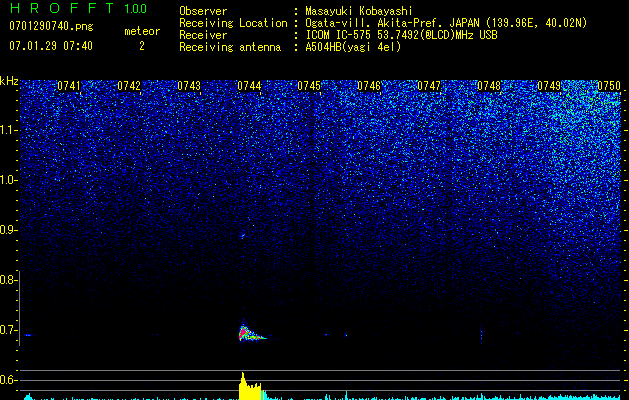Click the 0.8 kHz axis label
The image size is (629, 400).
pos(8,280)
